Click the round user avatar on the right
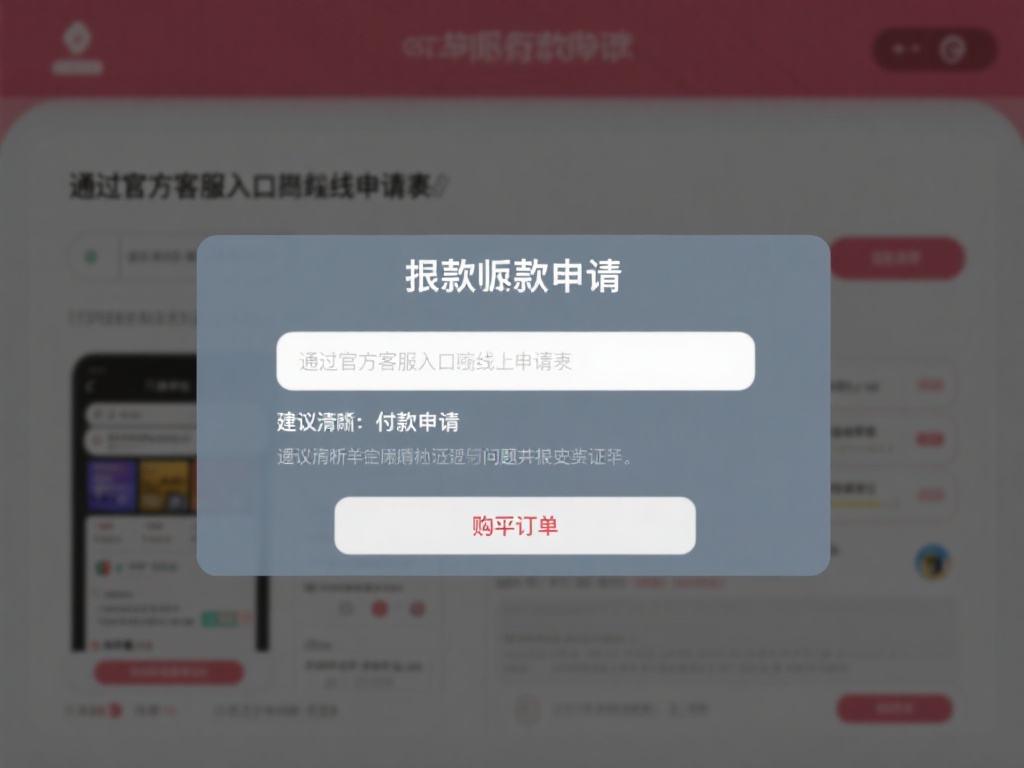The image size is (1024, 768). tap(933, 562)
